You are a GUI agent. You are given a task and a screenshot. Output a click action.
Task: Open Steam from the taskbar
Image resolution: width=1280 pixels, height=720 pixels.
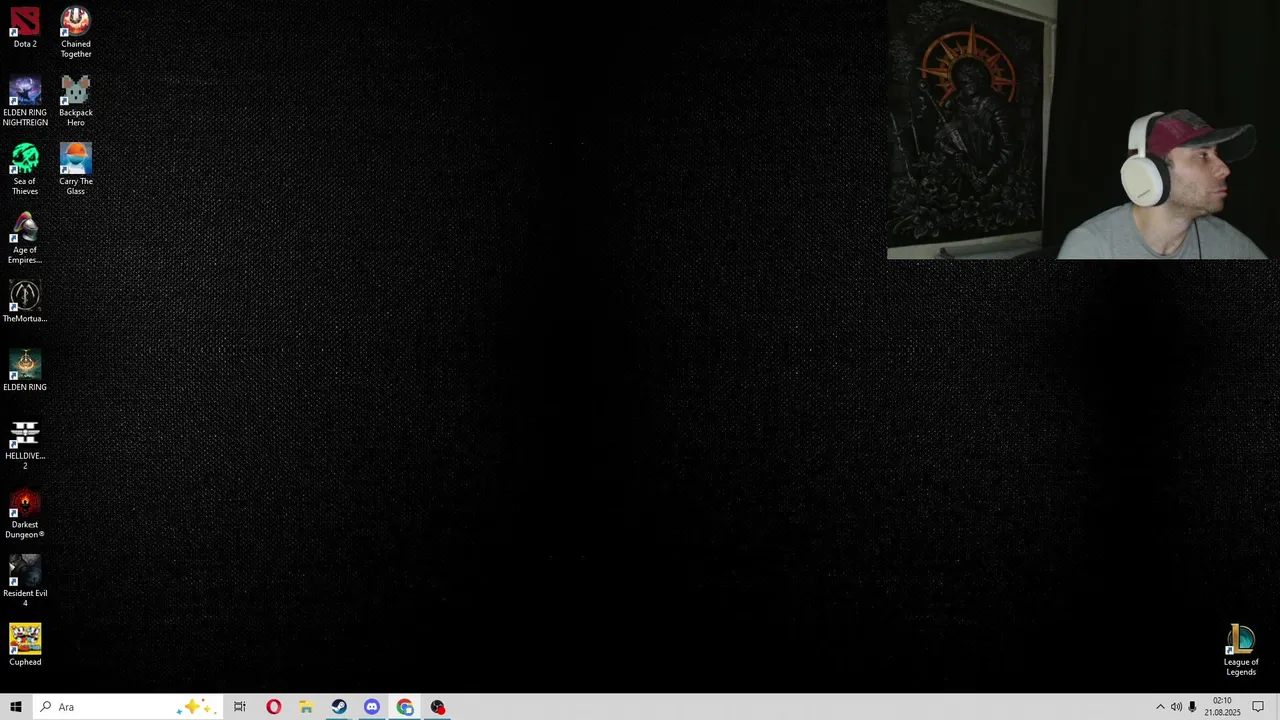click(339, 707)
